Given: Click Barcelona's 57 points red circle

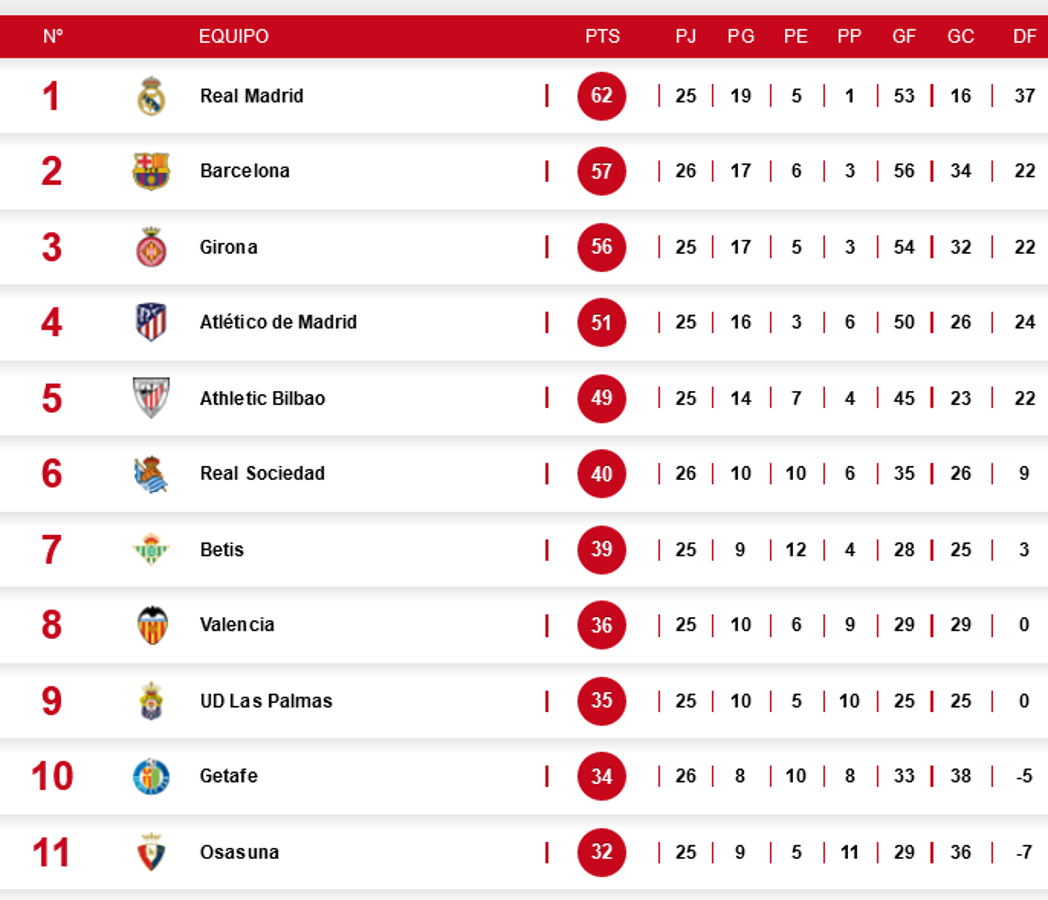Looking at the screenshot, I should click(602, 171).
